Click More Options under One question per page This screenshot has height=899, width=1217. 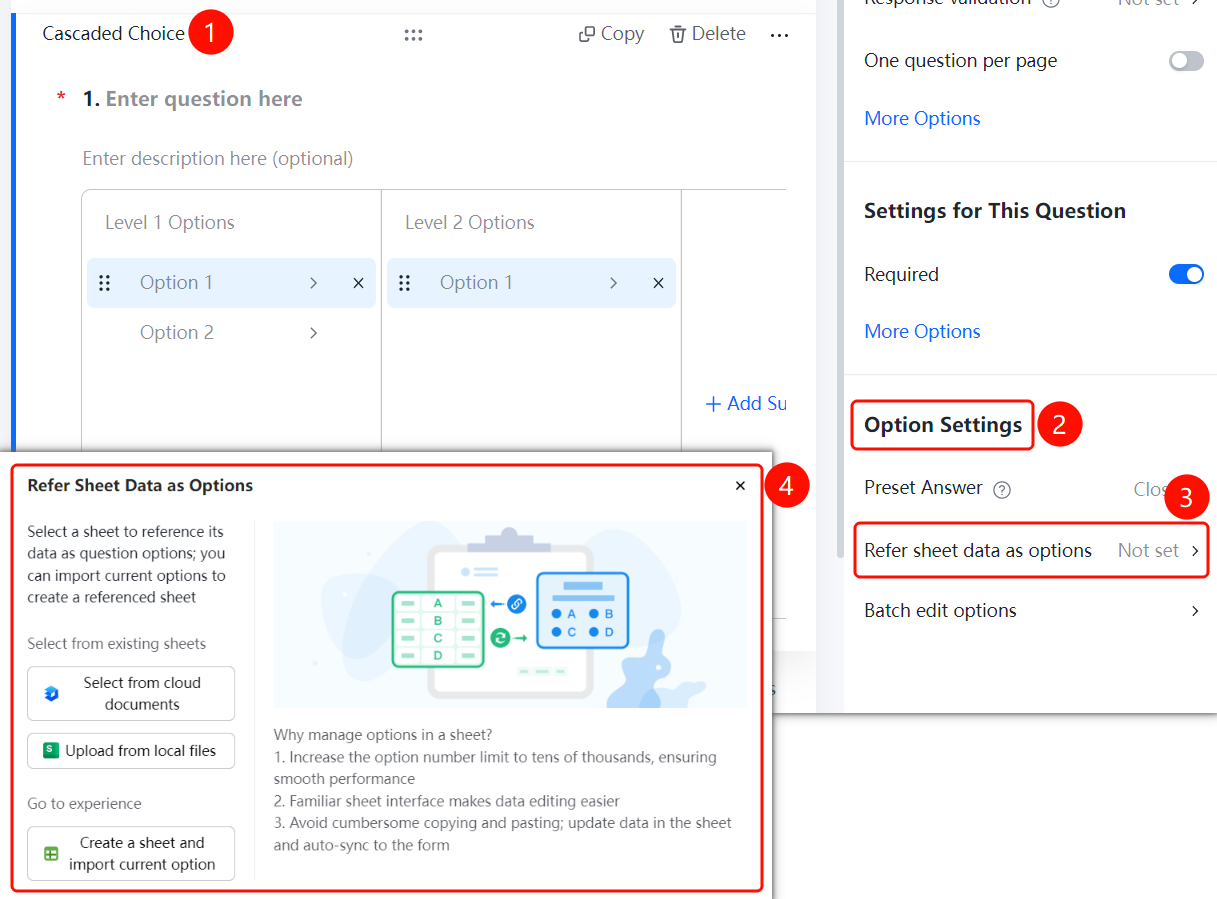point(922,118)
